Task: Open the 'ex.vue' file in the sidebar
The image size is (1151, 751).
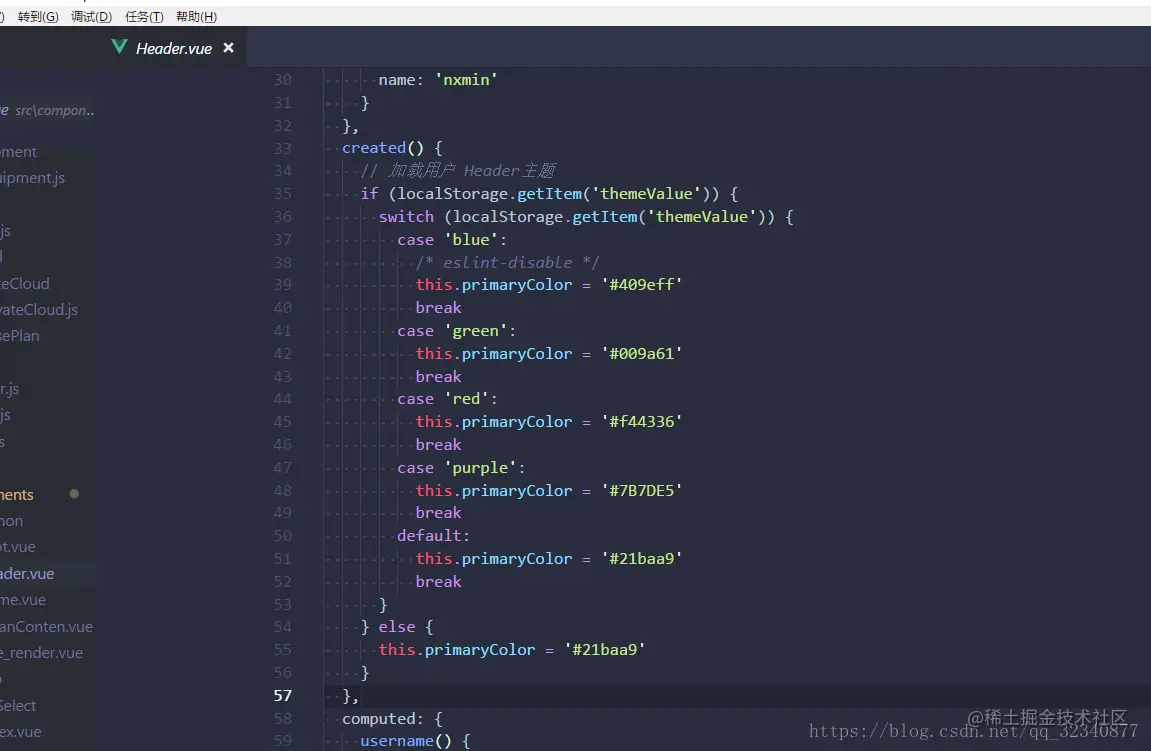Action: pos(21,732)
